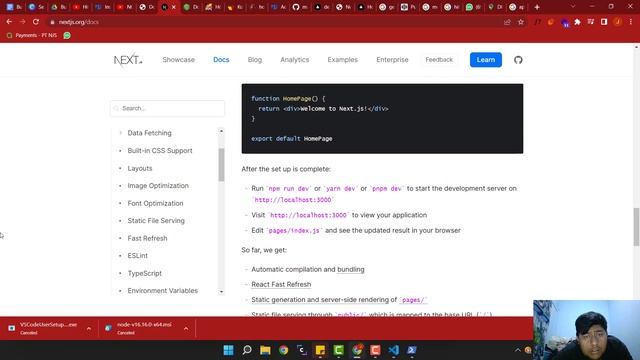640x360 pixels.
Task: Click the Next.js logo
Action: 128,60
